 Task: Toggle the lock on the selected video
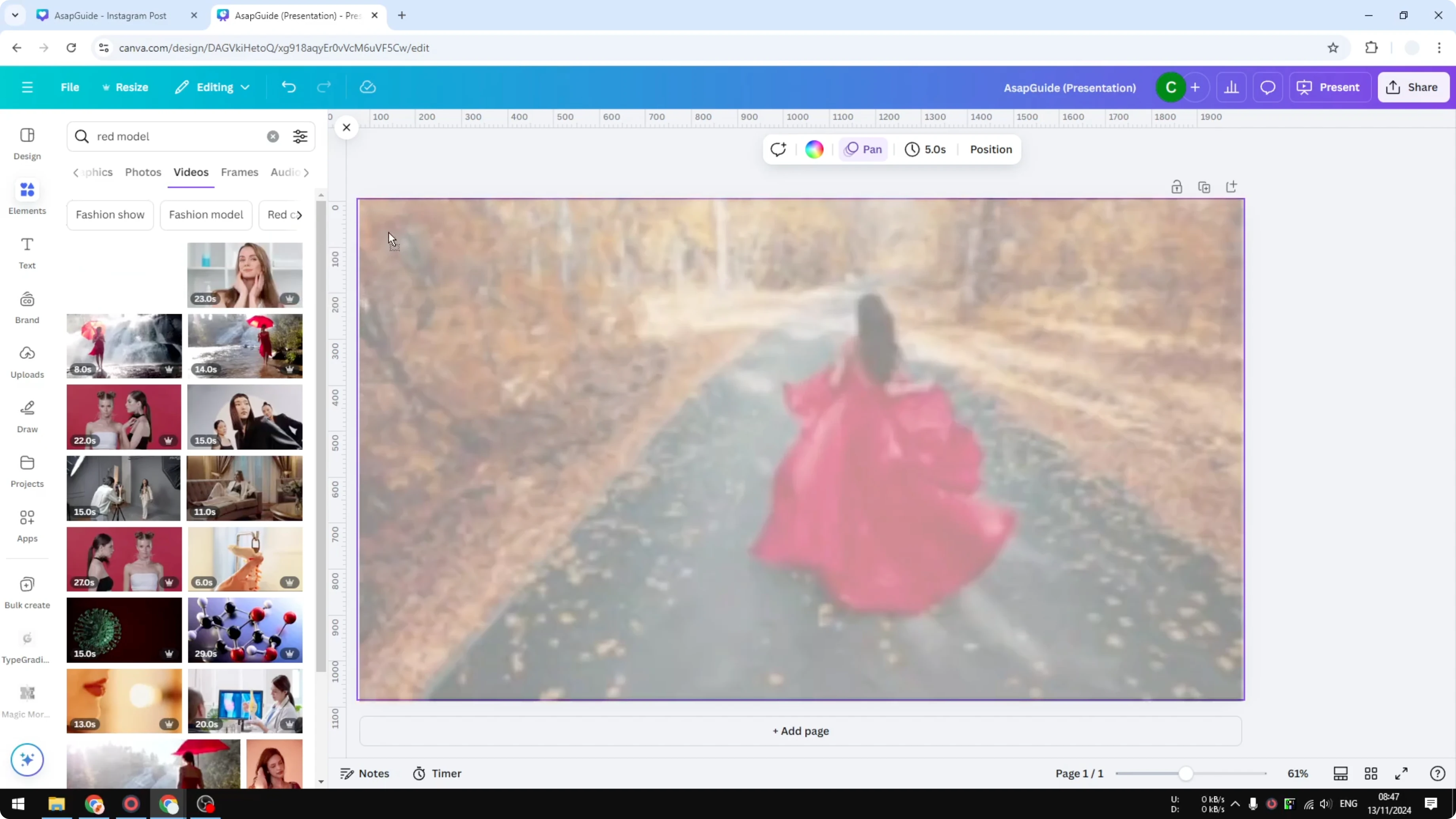[1177, 186]
